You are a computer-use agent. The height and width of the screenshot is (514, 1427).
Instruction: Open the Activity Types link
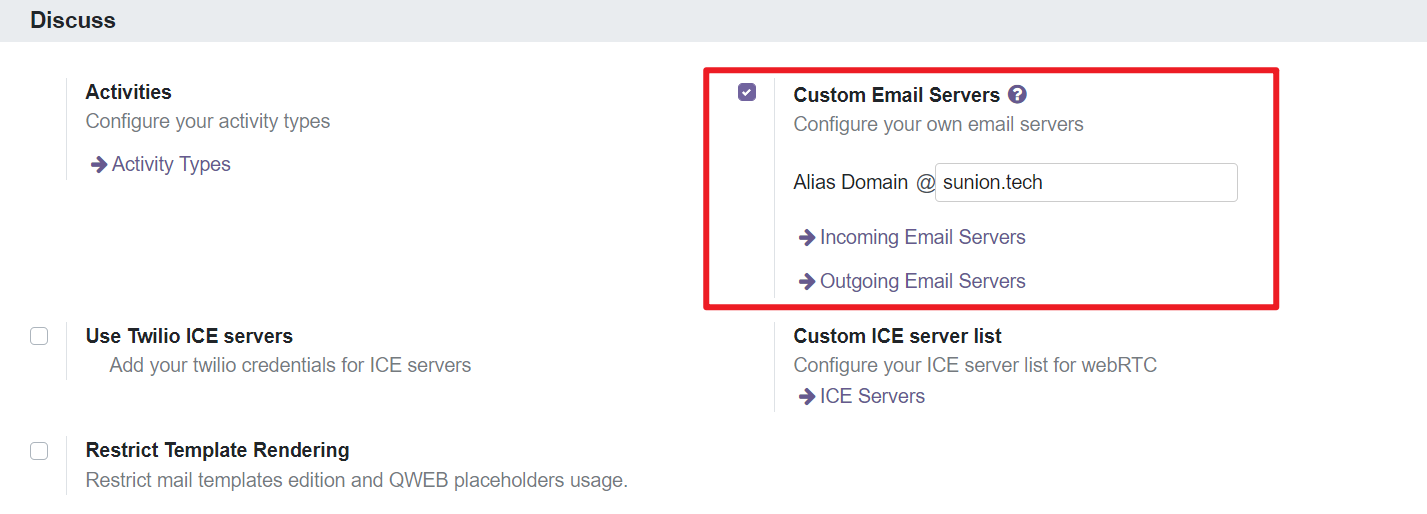click(x=171, y=164)
